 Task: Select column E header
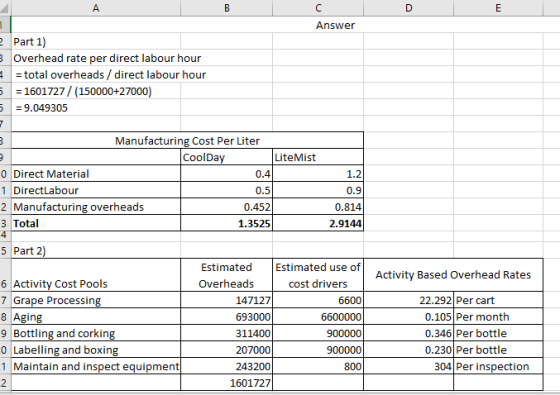click(498, 8)
